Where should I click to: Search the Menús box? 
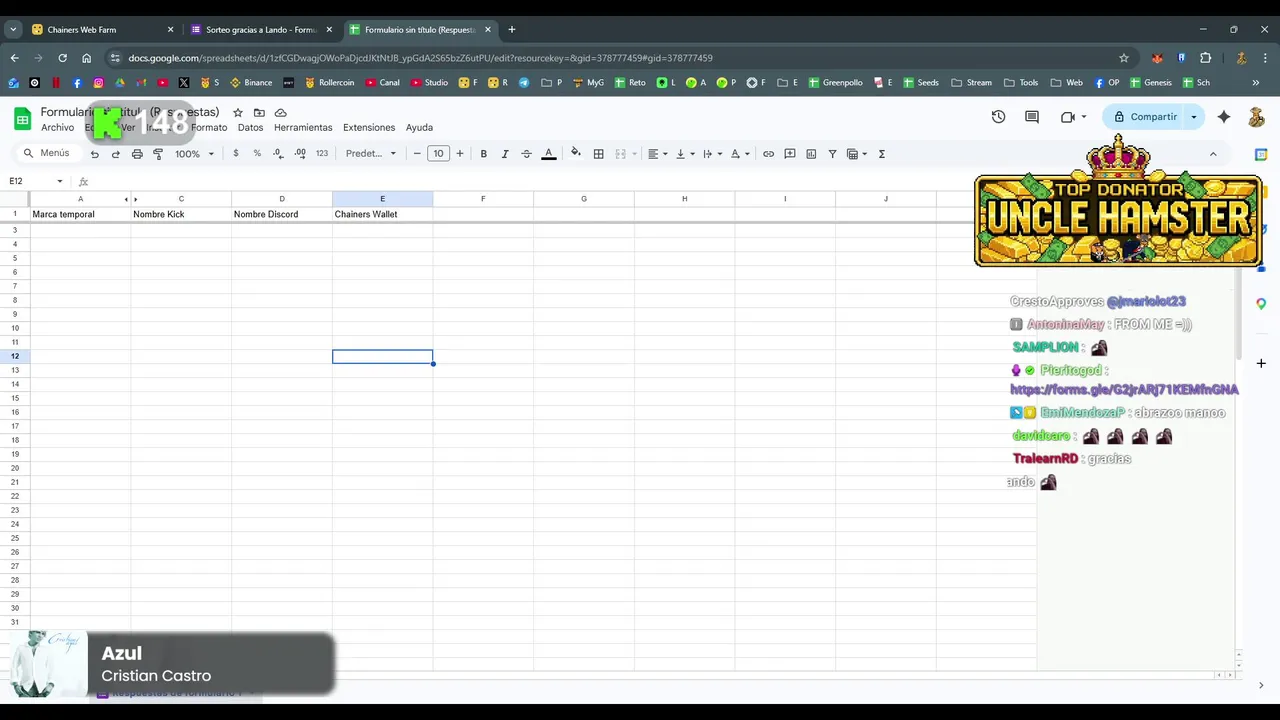pyautogui.click(x=46, y=153)
